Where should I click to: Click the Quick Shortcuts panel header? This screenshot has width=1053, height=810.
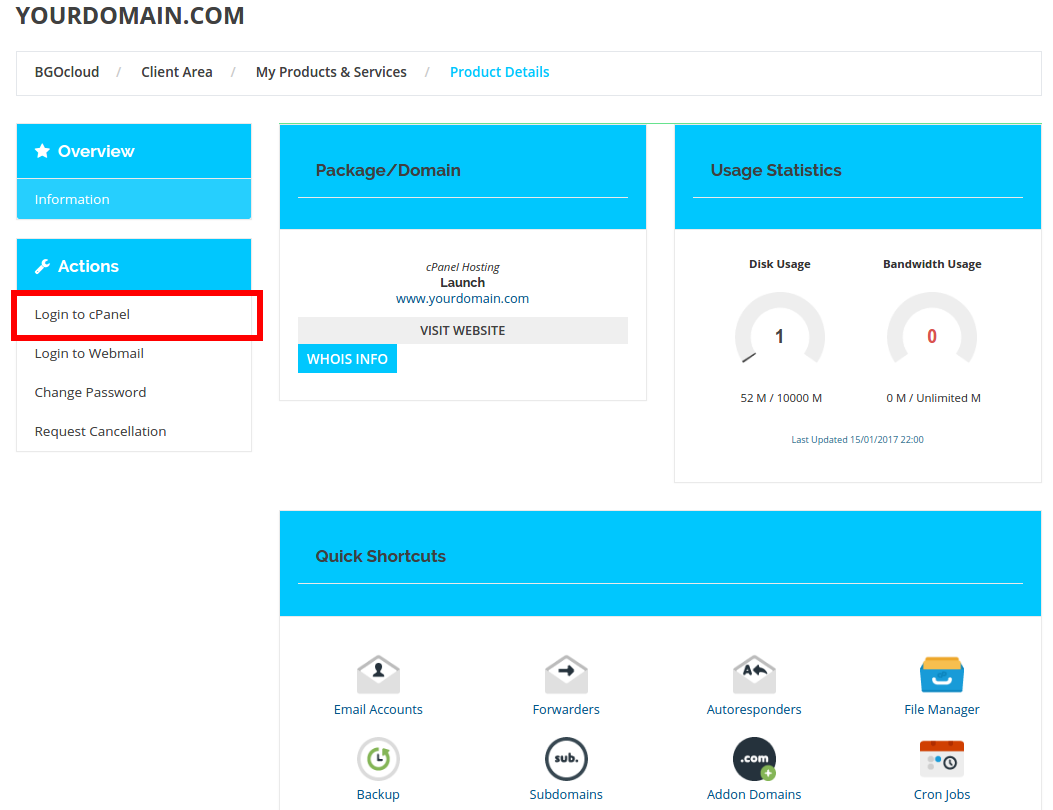[x=660, y=564]
